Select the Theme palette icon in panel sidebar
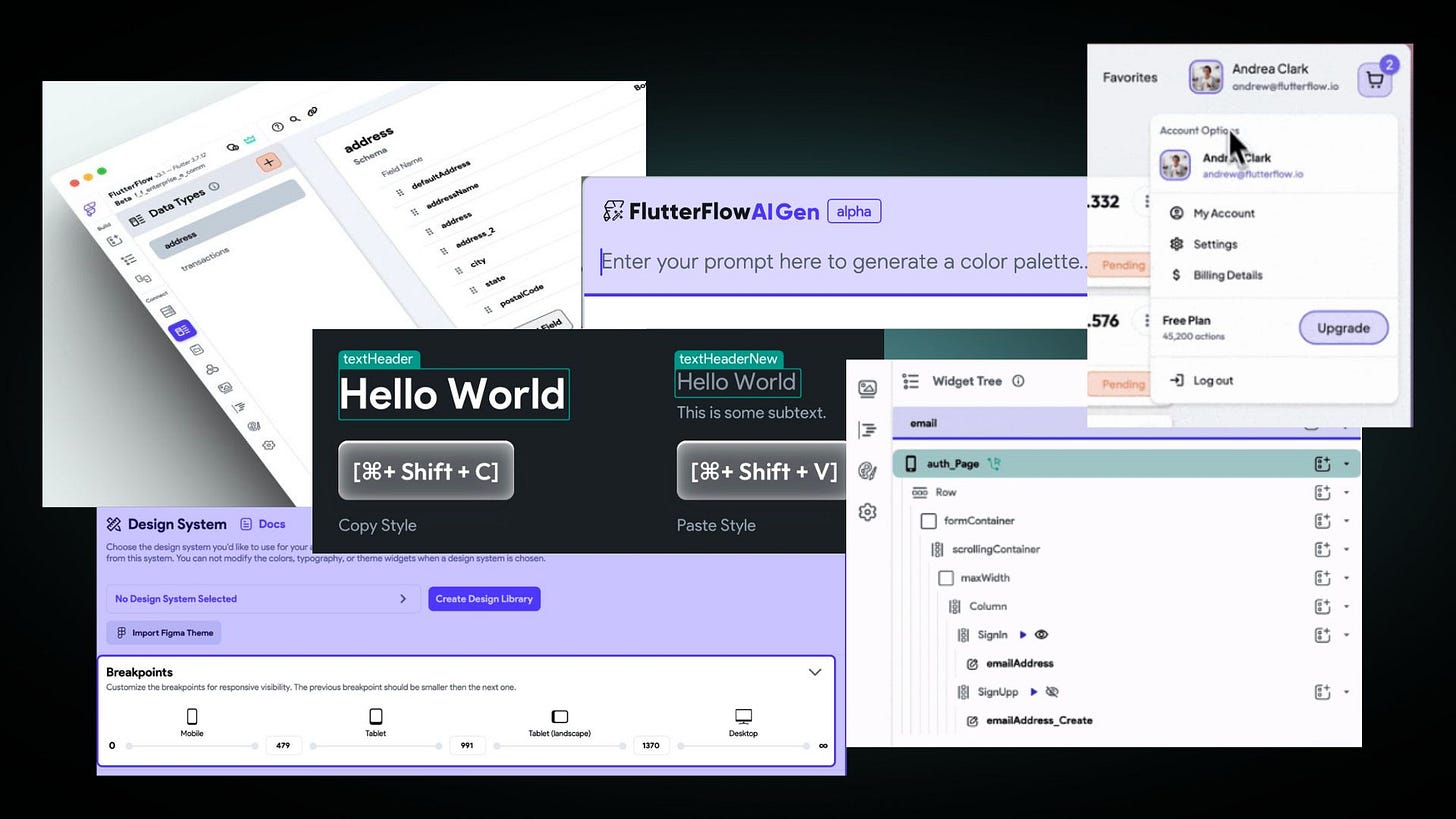 pyautogui.click(x=869, y=470)
